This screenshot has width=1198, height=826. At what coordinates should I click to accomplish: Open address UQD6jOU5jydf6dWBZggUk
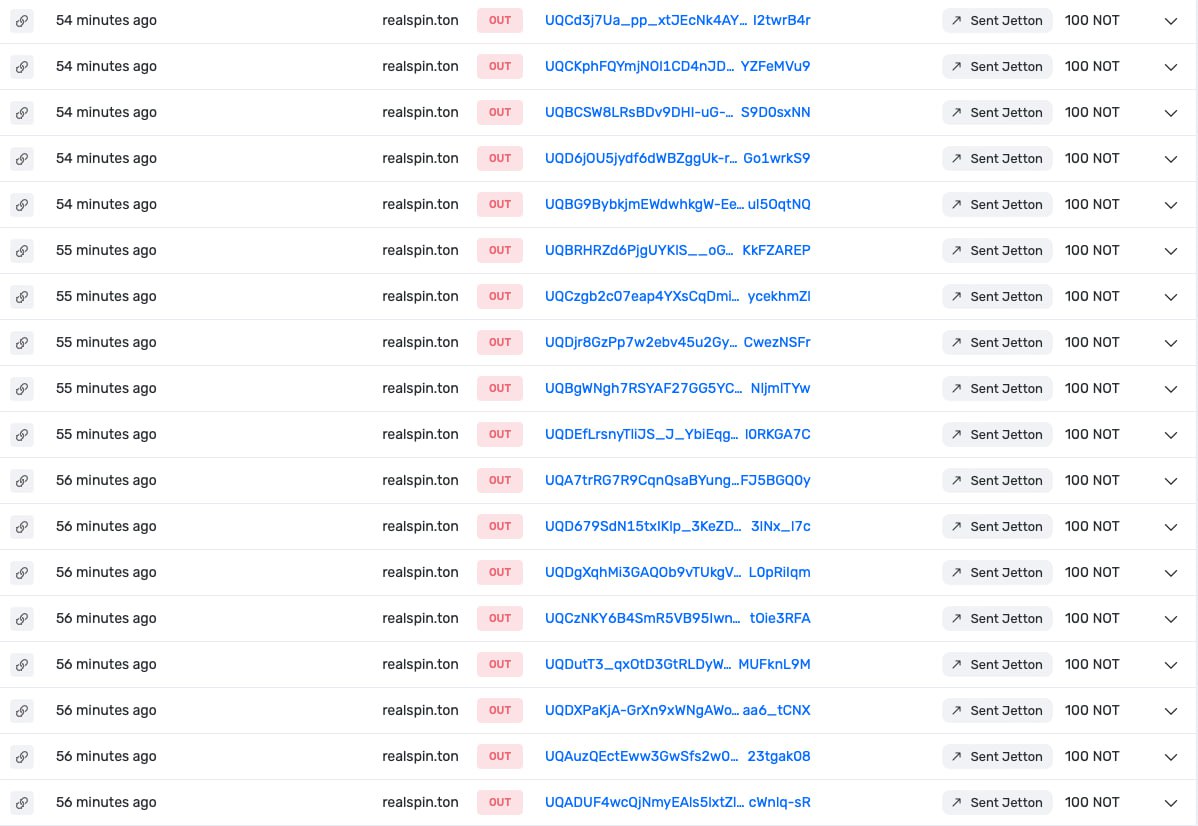click(x=678, y=158)
